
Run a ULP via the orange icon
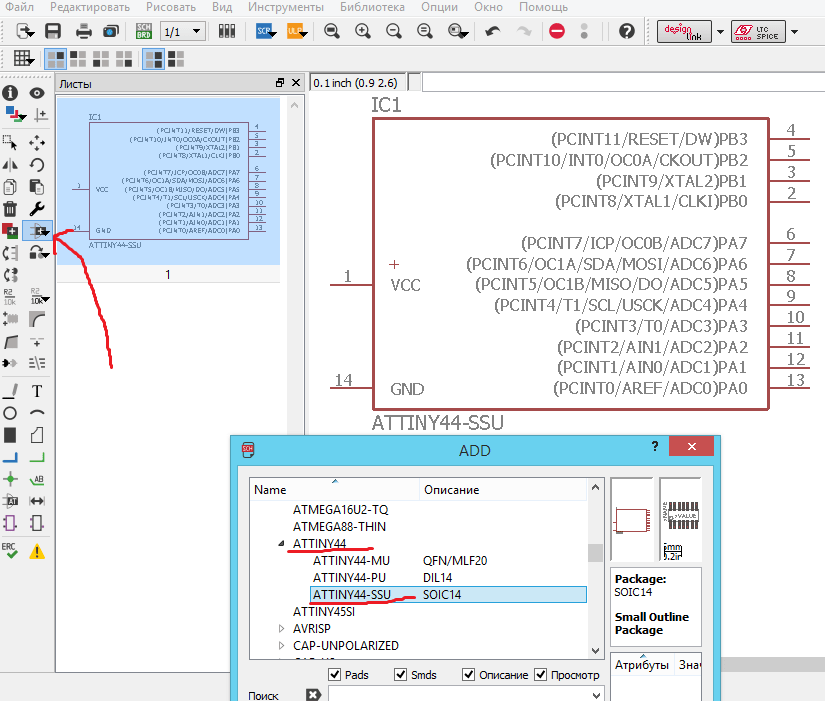pyautogui.click(x=296, y=32)
